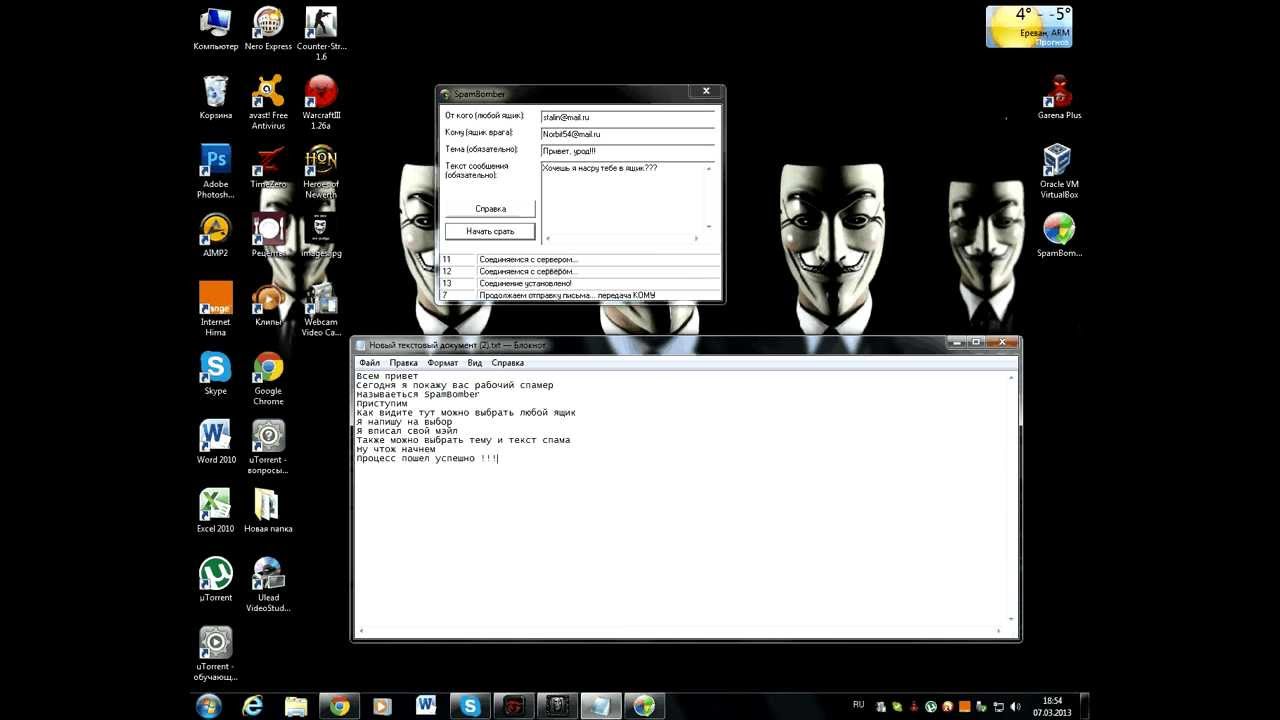Select the images.jpg file on the desktop
Viewport: 1280px width, 720px height.
pos(321,236)
